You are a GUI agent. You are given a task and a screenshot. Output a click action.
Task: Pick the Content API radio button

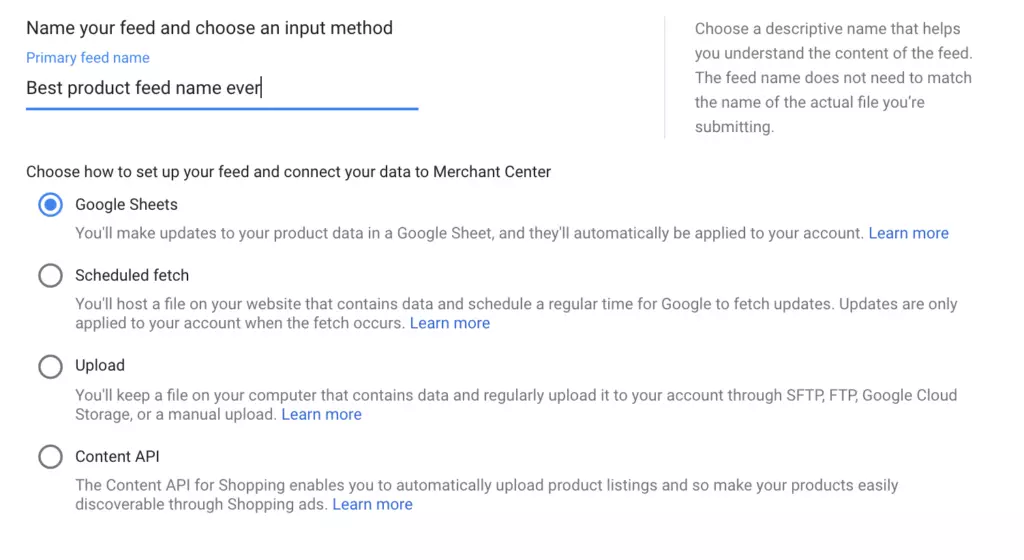click(x=50, y=456)
